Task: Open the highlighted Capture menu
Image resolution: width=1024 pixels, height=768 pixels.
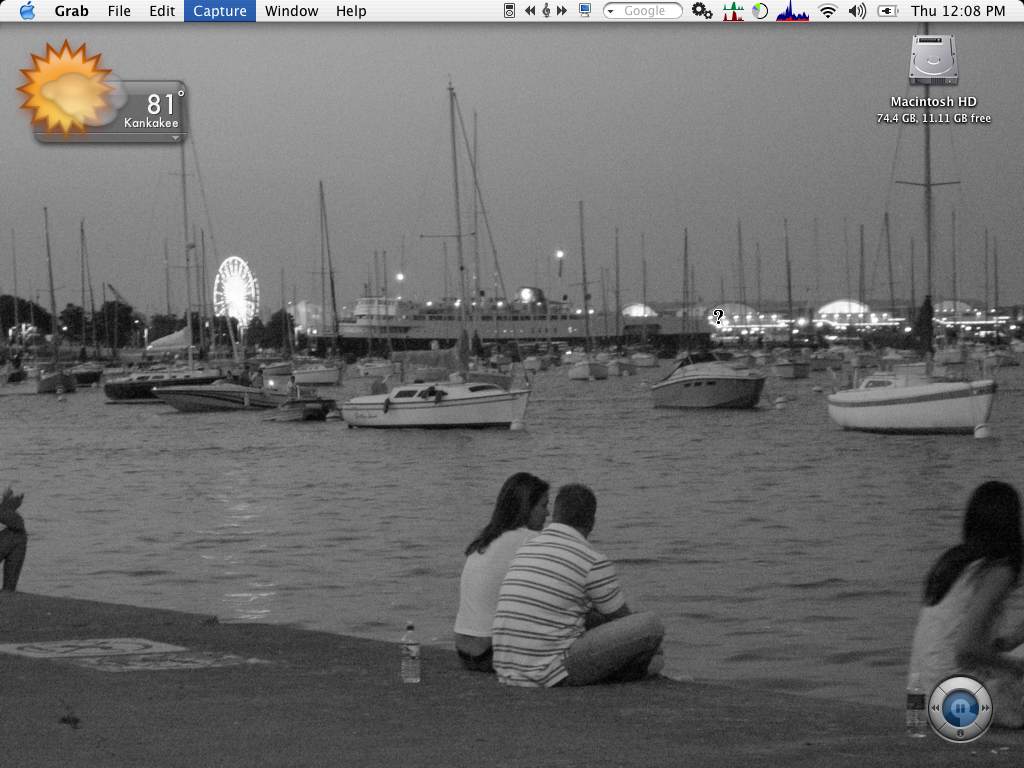Action: 219,11
